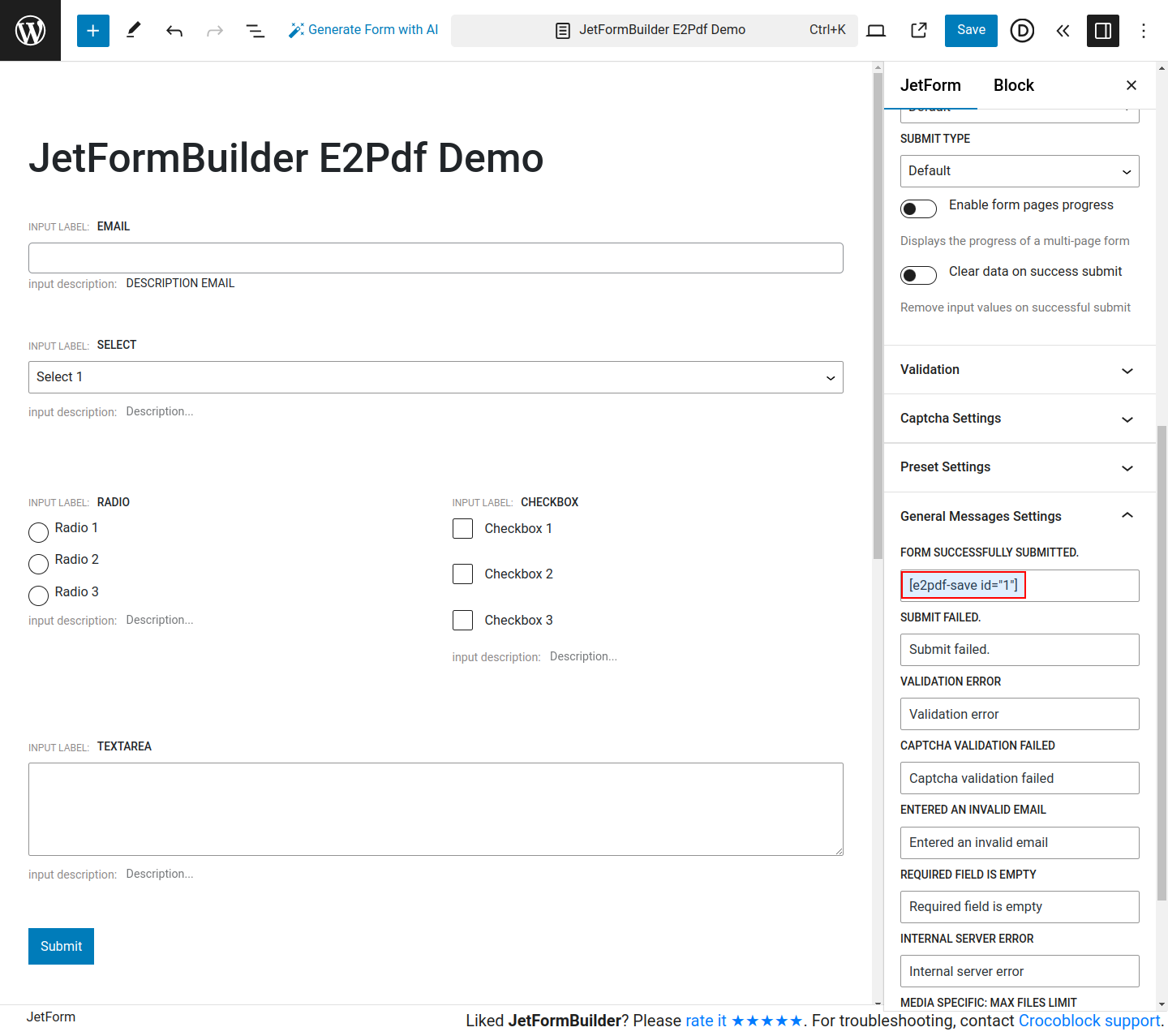This screenshot has width=1168, height=1036.
Task: Click the Save button
Action: tap(971, 30)
